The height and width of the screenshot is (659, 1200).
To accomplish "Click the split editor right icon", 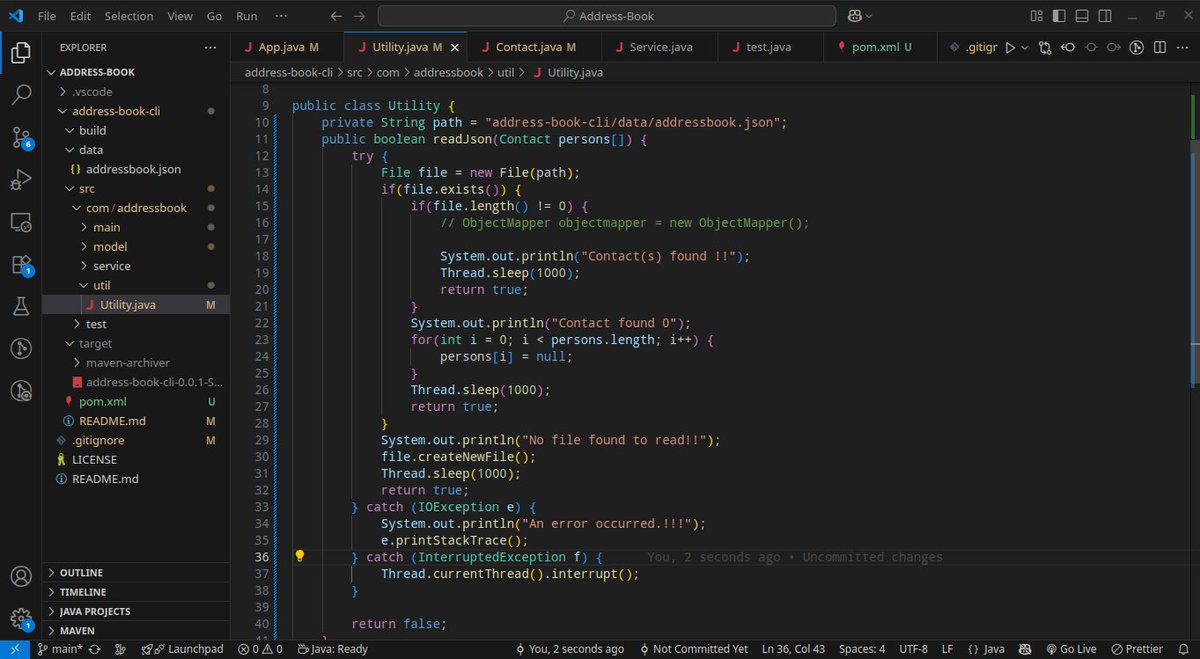I will pyautogui.click(x=1159, y=47).
